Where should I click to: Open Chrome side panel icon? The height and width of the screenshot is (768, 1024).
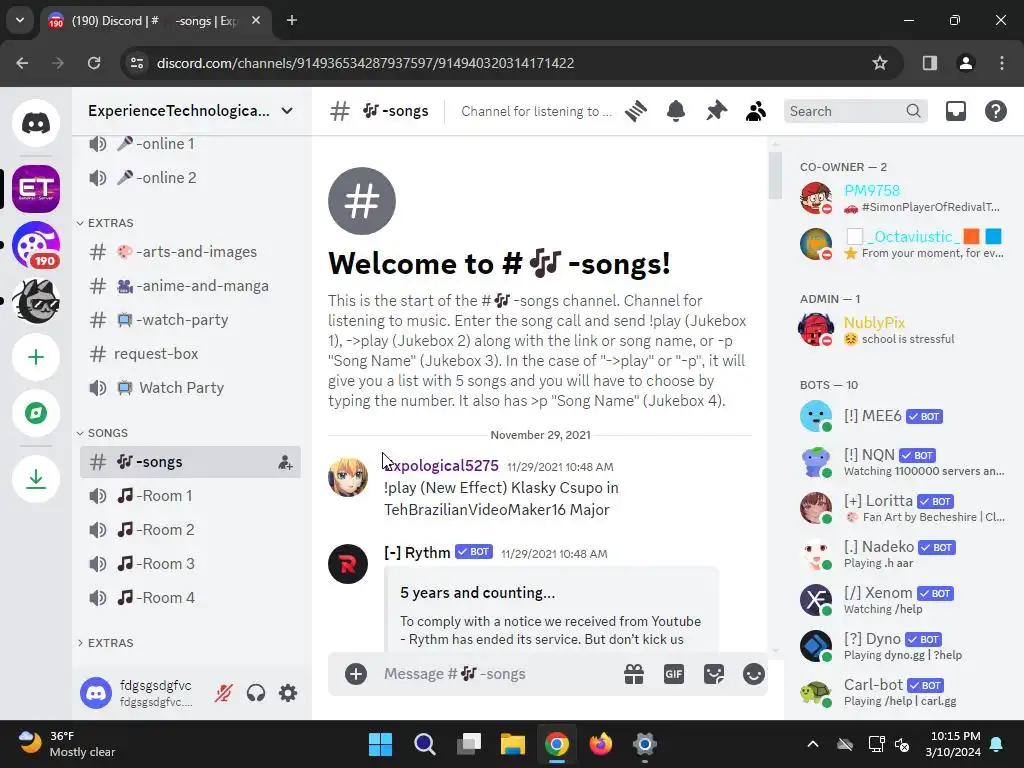(x=929, y=63)
